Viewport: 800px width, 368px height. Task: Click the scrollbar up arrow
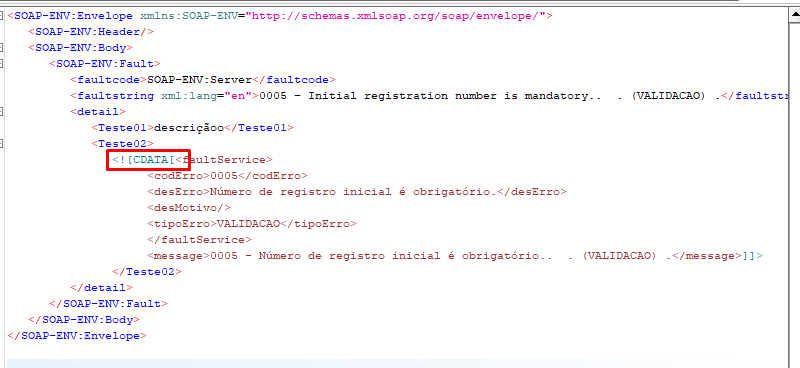(x=795, y=16)
